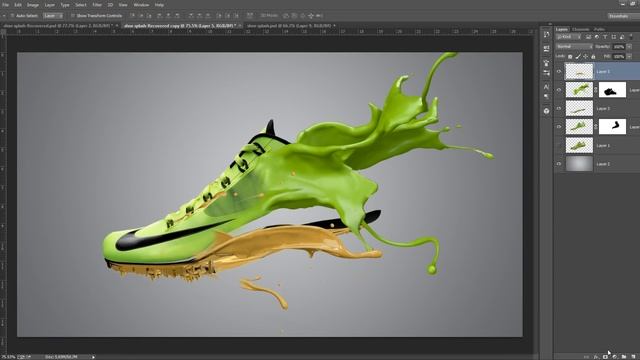Open the status bar info arrow menu
Viewport: 640px width, 360px height.
click(x=93, y=357)
